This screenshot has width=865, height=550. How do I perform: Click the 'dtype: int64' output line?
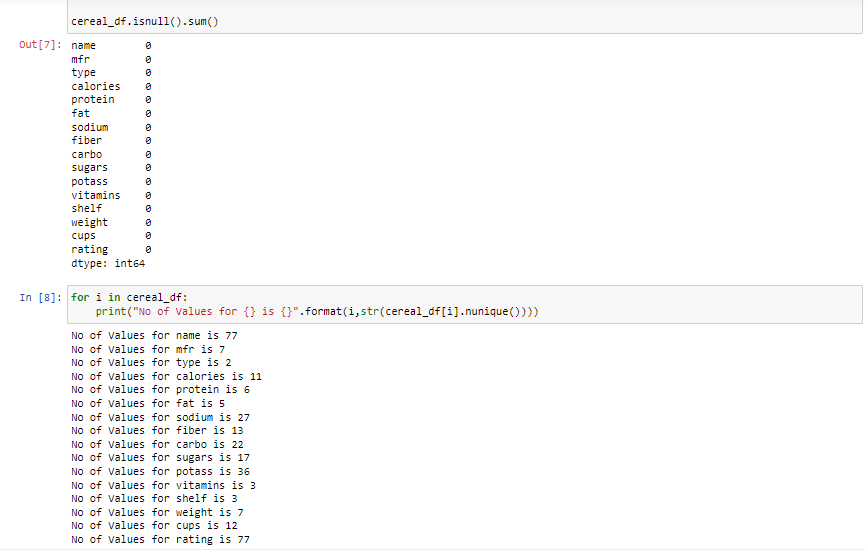click(105, 263)
